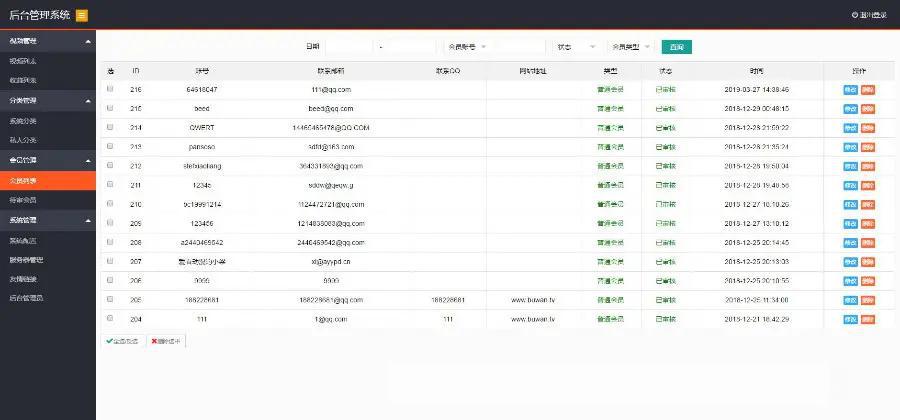
Task: Click orange 删除 button for ID 204
Action: pyautogui.click(x=868, y=320)
